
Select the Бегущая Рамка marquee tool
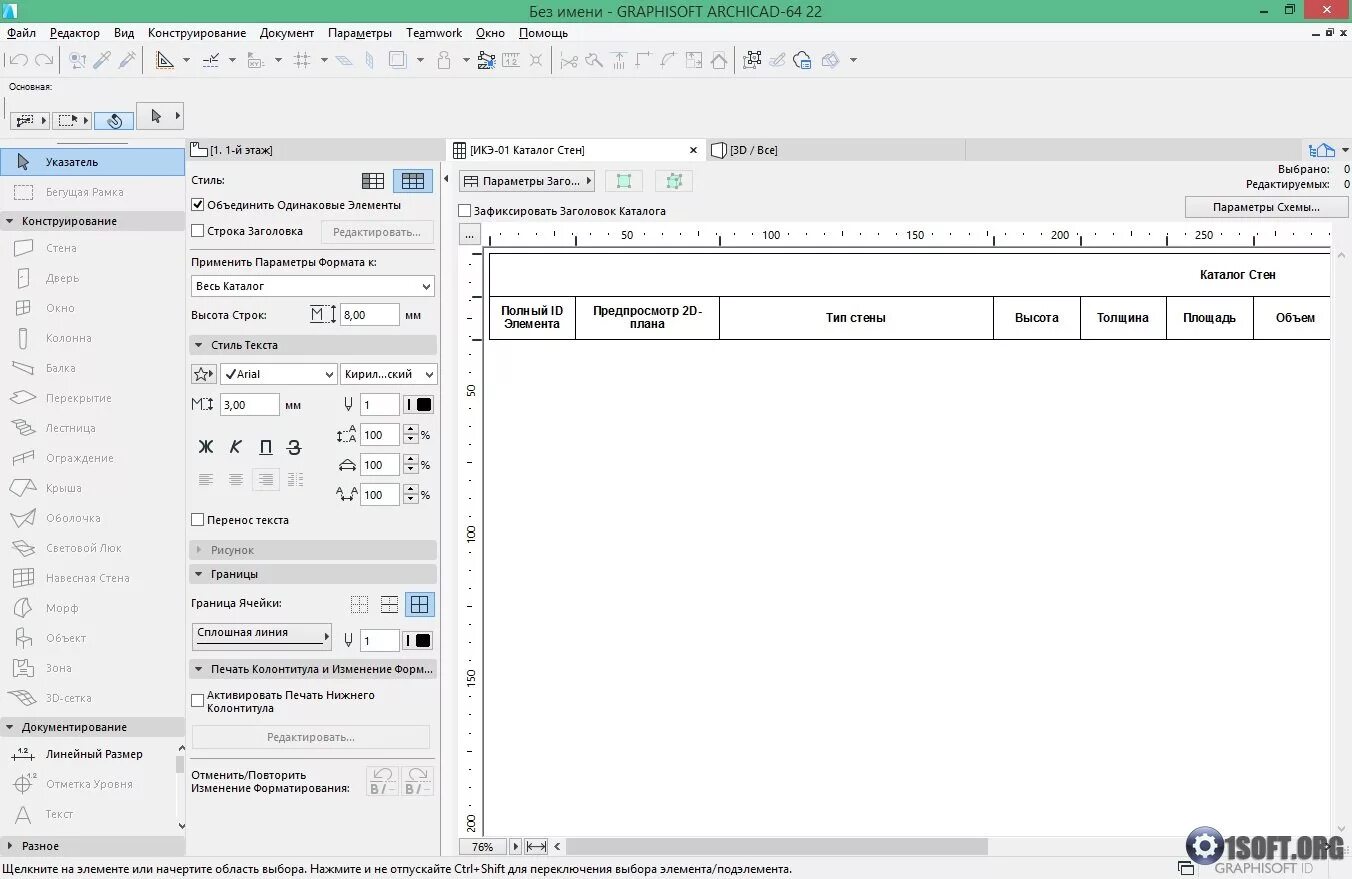[x=92, y=192]
